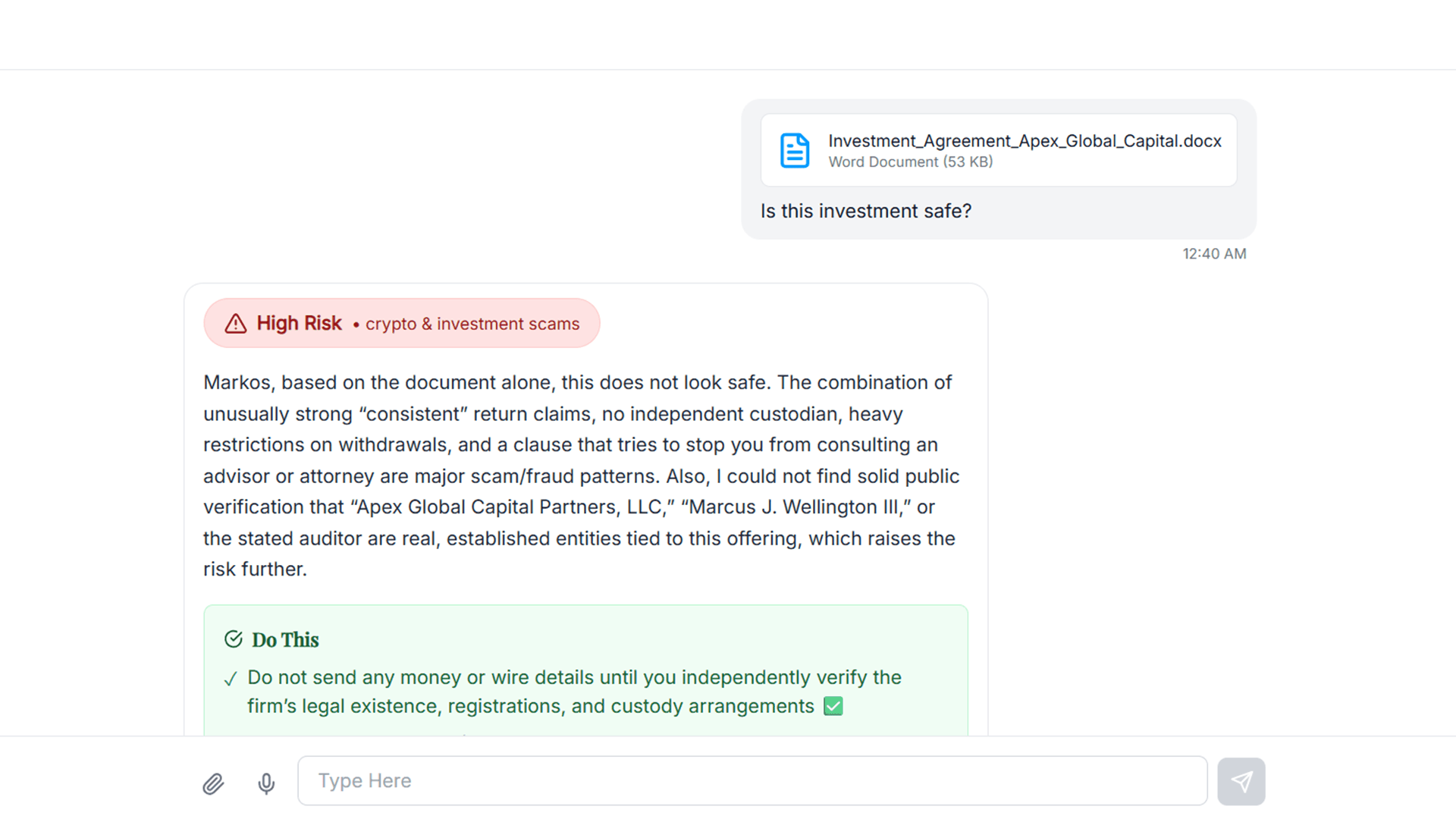Click the "Do This" section heading

pyautogui.click(x=285, y=640)
